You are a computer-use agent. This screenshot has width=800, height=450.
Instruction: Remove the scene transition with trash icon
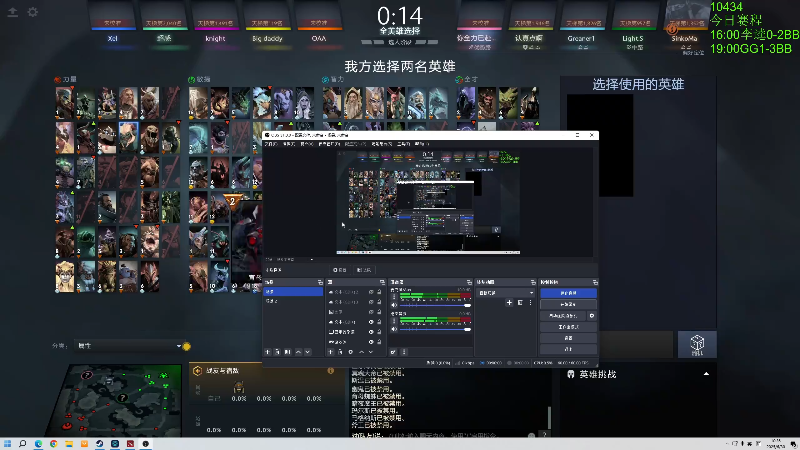pos(520,303)
